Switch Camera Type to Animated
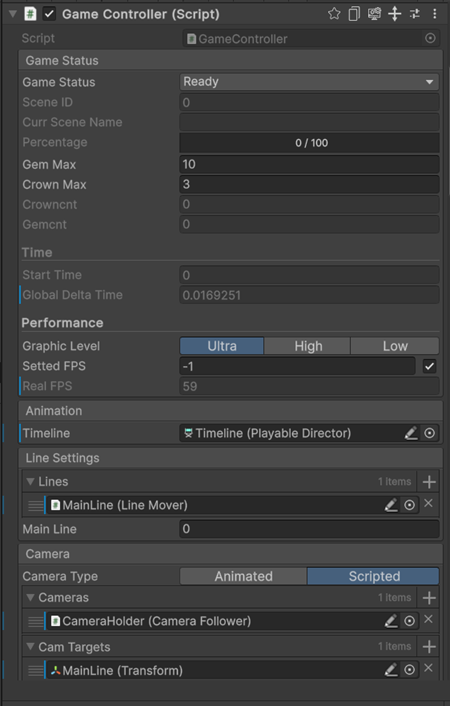The width and height of the screenshot is (450, 706). [243, 576]
